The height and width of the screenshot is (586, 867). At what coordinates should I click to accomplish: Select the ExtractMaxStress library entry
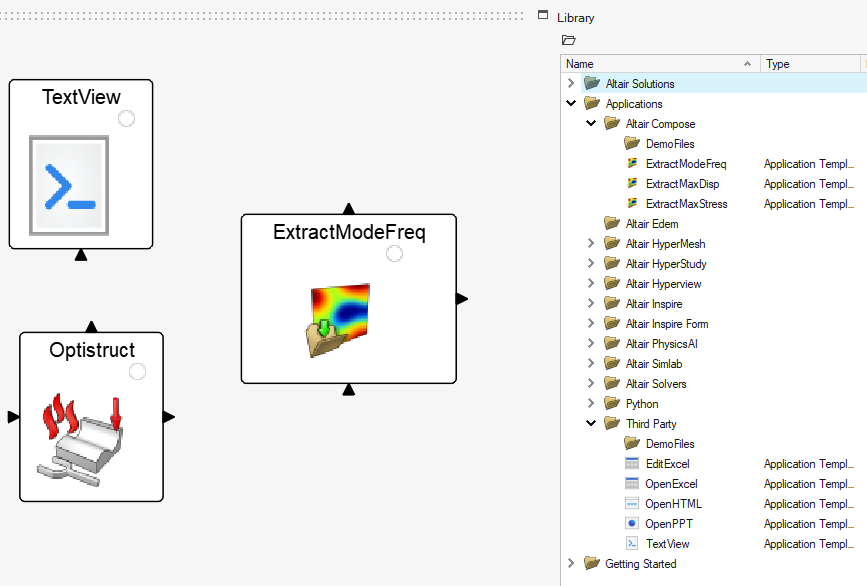coord(686,203)
